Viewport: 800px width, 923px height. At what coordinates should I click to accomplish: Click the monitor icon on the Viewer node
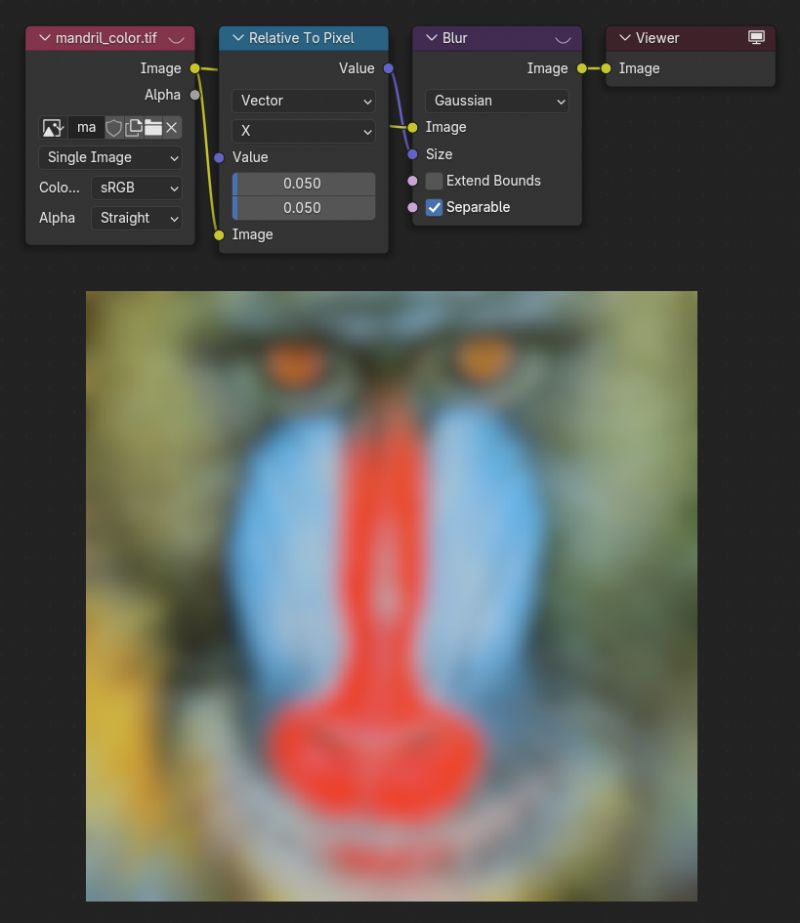[757, 37]
